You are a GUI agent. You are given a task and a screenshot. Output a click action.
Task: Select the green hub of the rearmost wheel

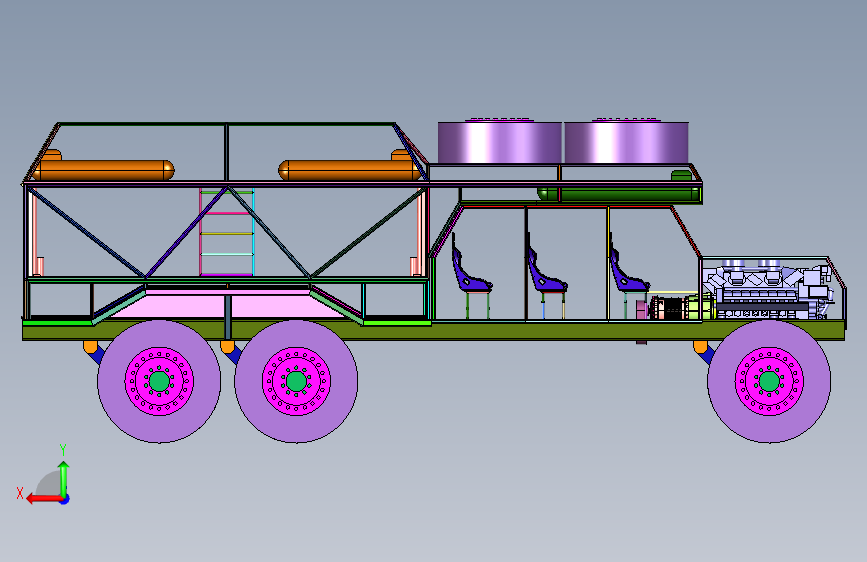[159, 381]
